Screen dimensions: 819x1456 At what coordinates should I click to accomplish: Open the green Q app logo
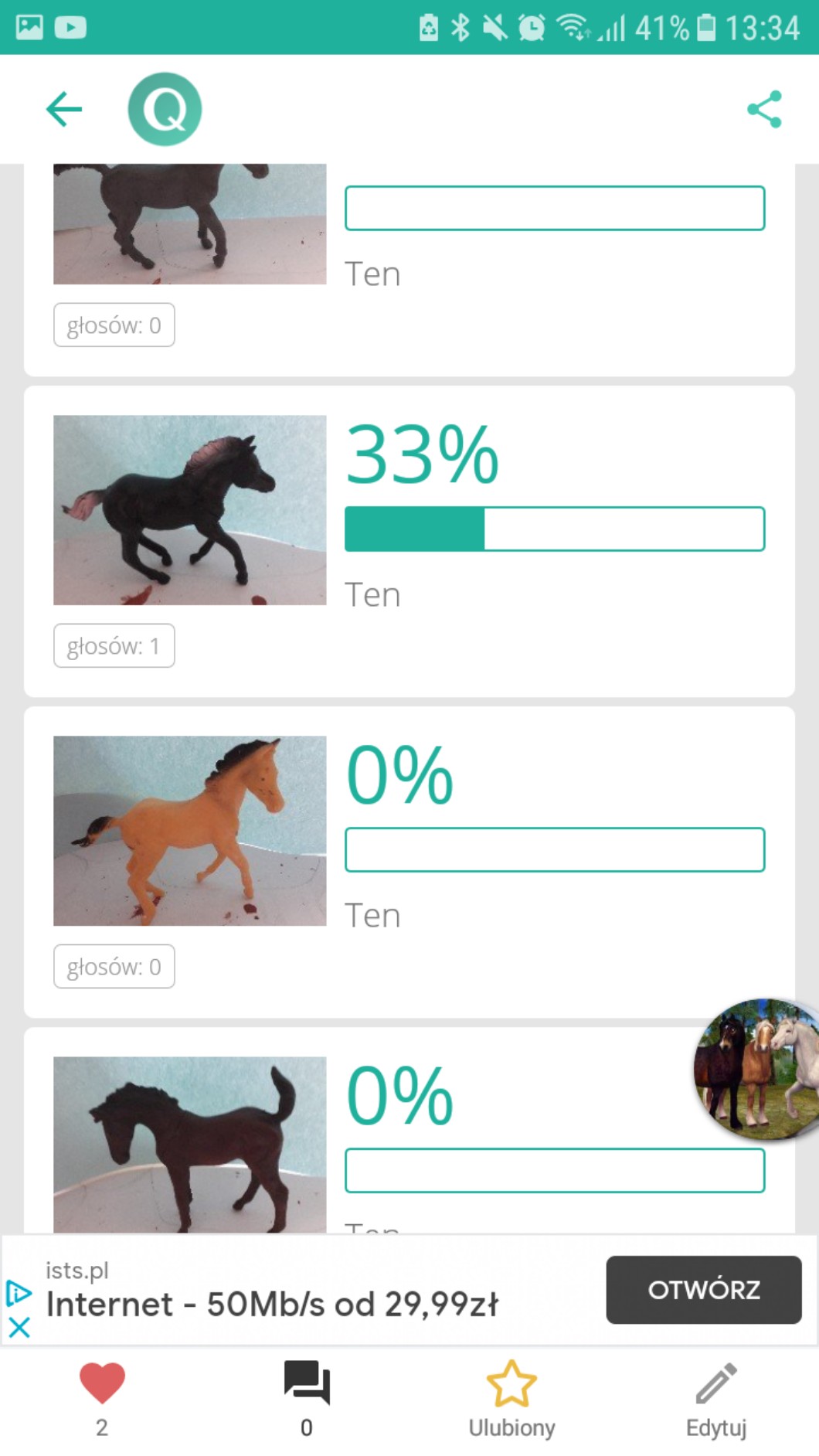pyautogui.click(x=165, y=109)
